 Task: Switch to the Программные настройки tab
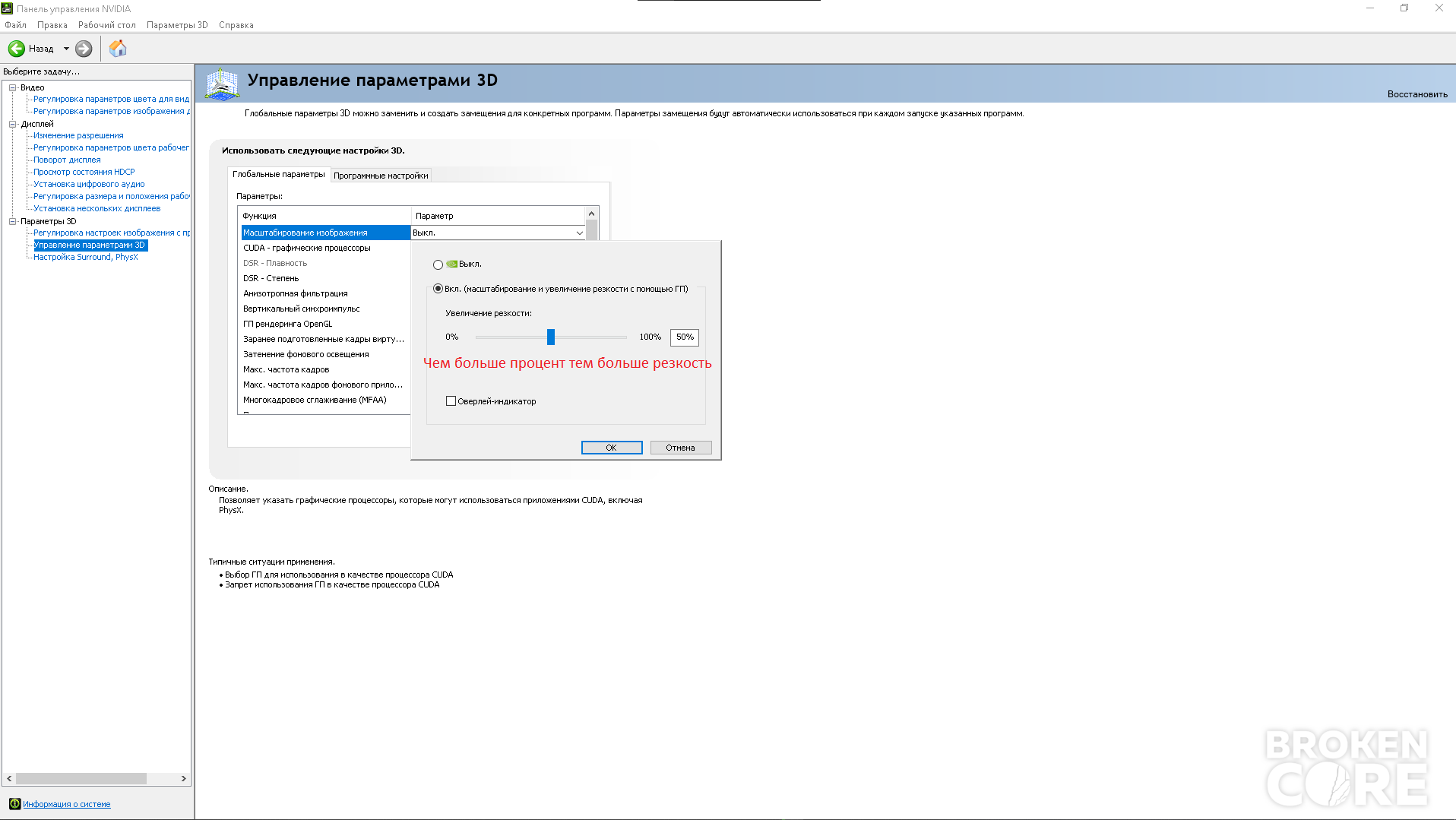click(381, 176)
